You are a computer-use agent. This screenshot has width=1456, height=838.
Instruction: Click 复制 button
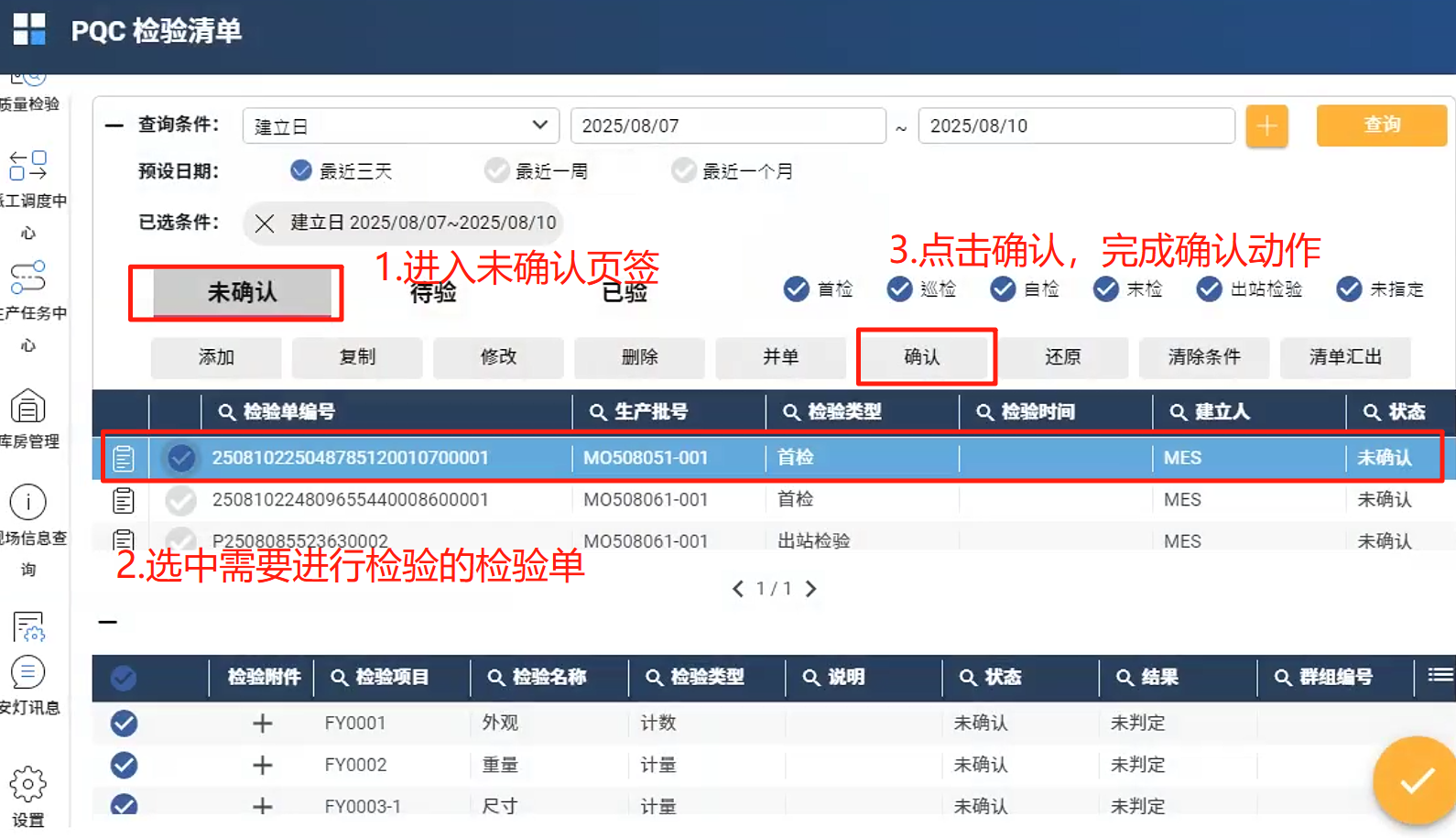[x=357, y=357]
